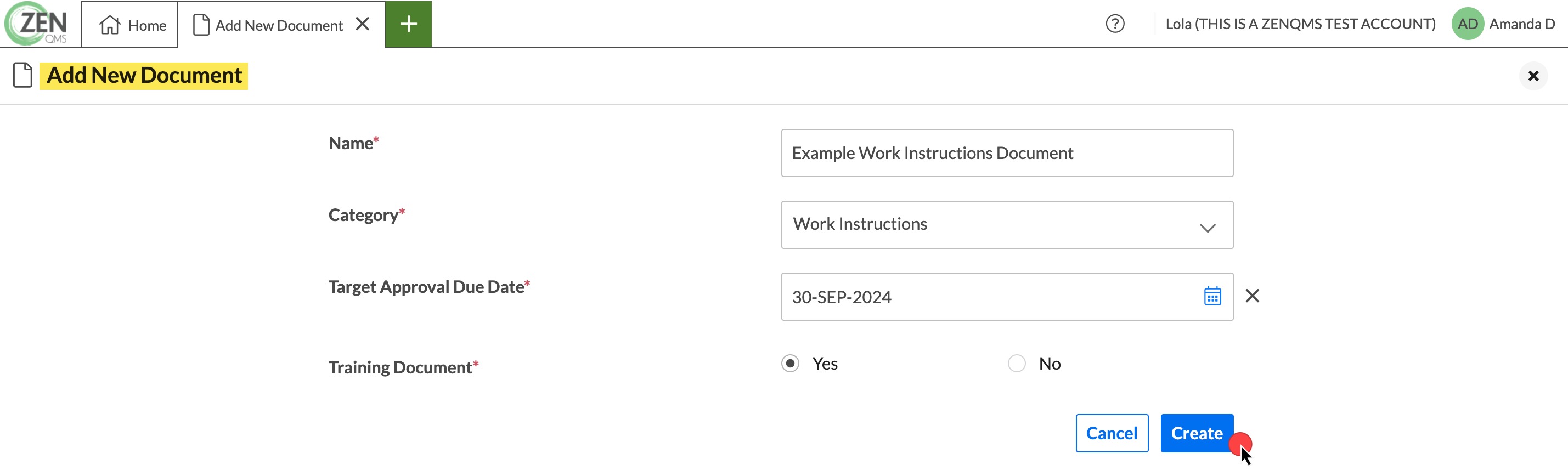
Task: Clear the target approval due date
Action: coord(1252,296)
